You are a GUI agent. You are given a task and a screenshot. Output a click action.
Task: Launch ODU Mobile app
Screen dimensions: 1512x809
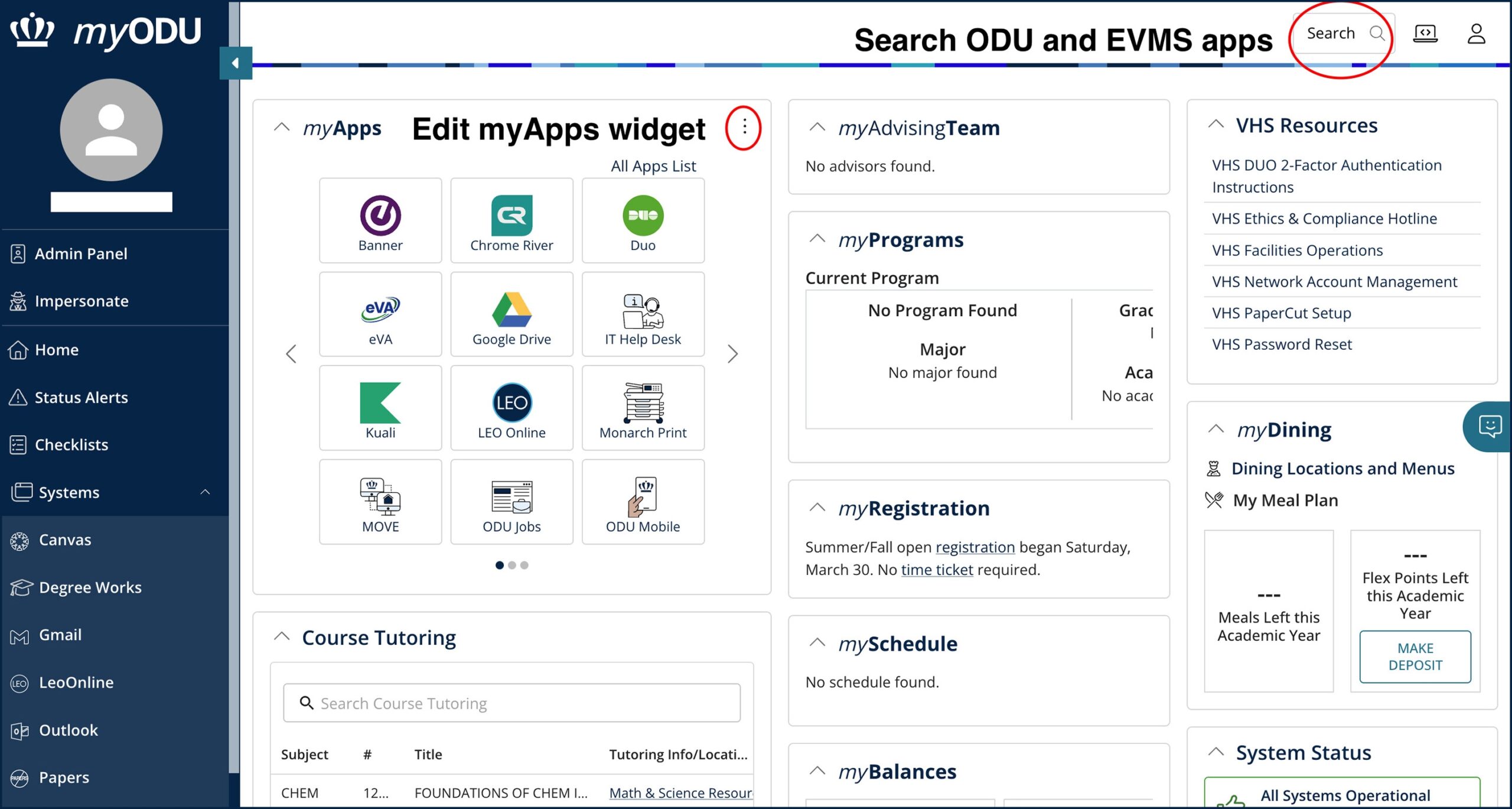[643, 501]
